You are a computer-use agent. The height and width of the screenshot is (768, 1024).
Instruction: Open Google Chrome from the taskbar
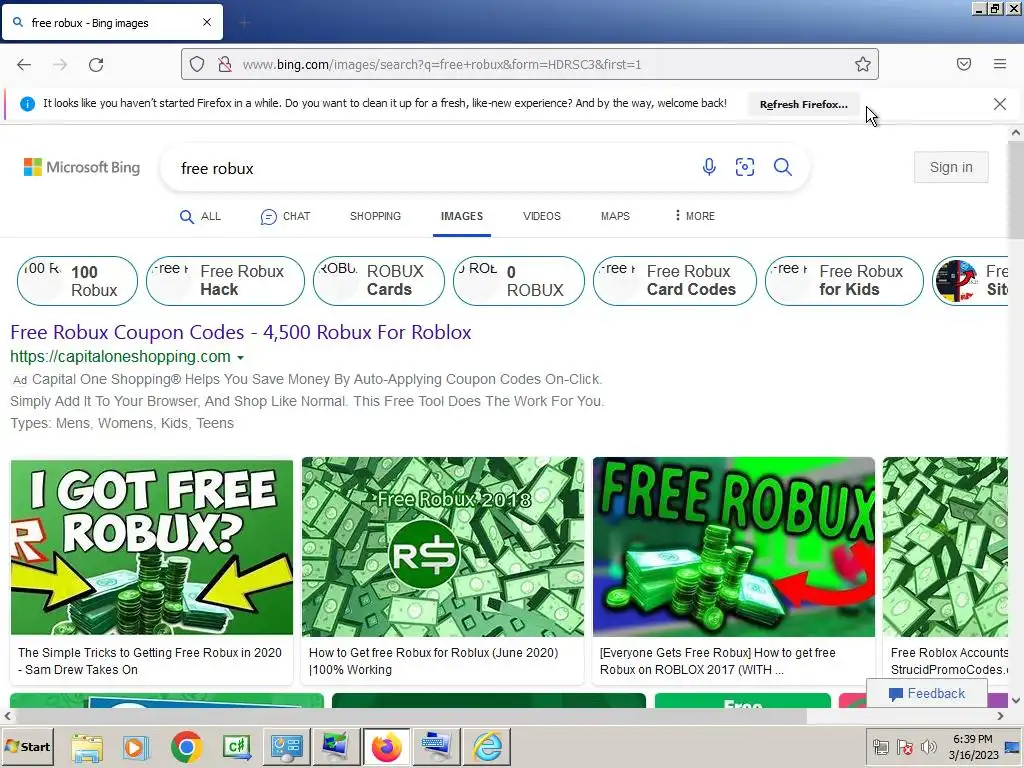[x=186, y=747]
